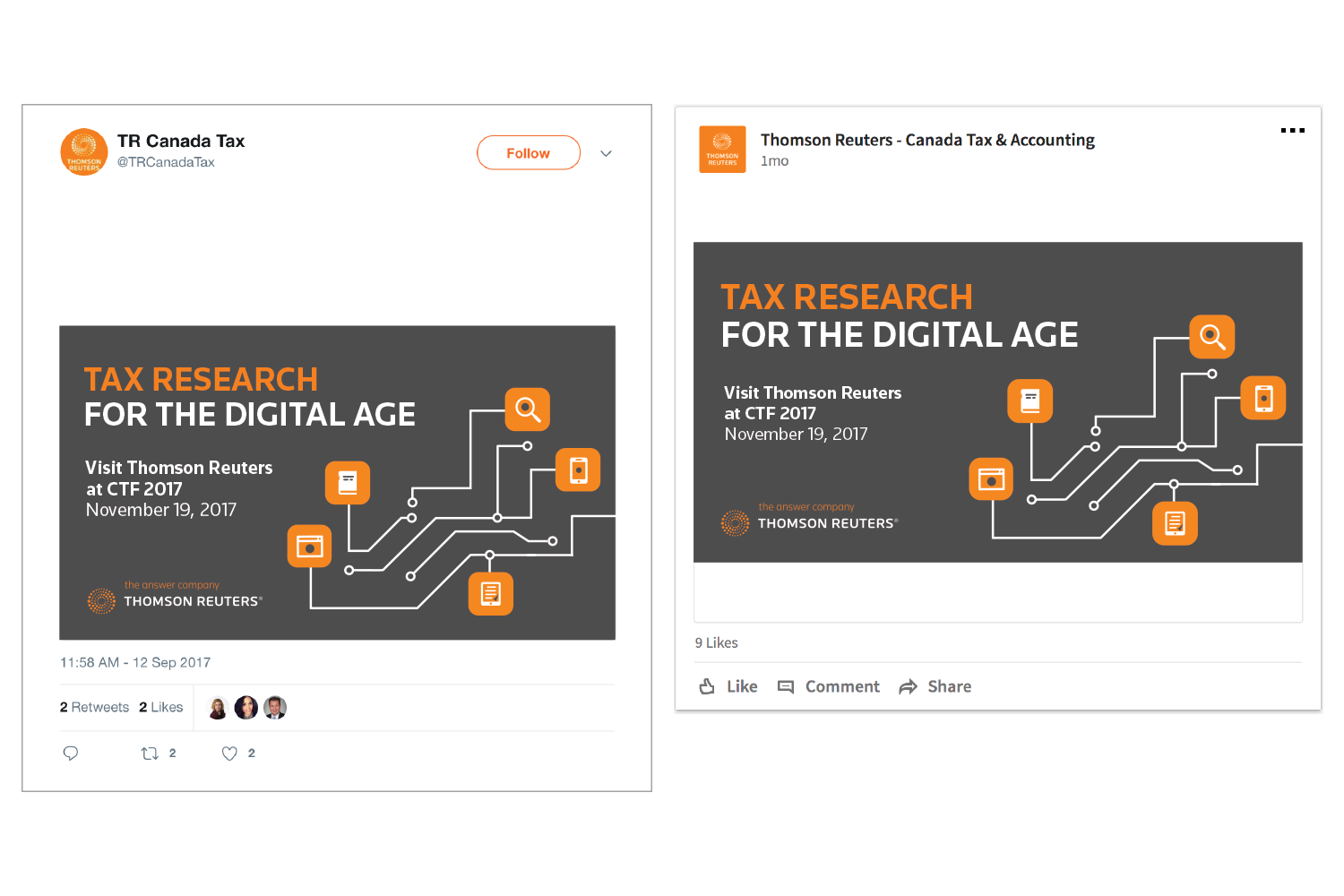1344x896 pixels.
Task: Click the Share button on the LinkedIn post
Action: [x=935, y=686]
